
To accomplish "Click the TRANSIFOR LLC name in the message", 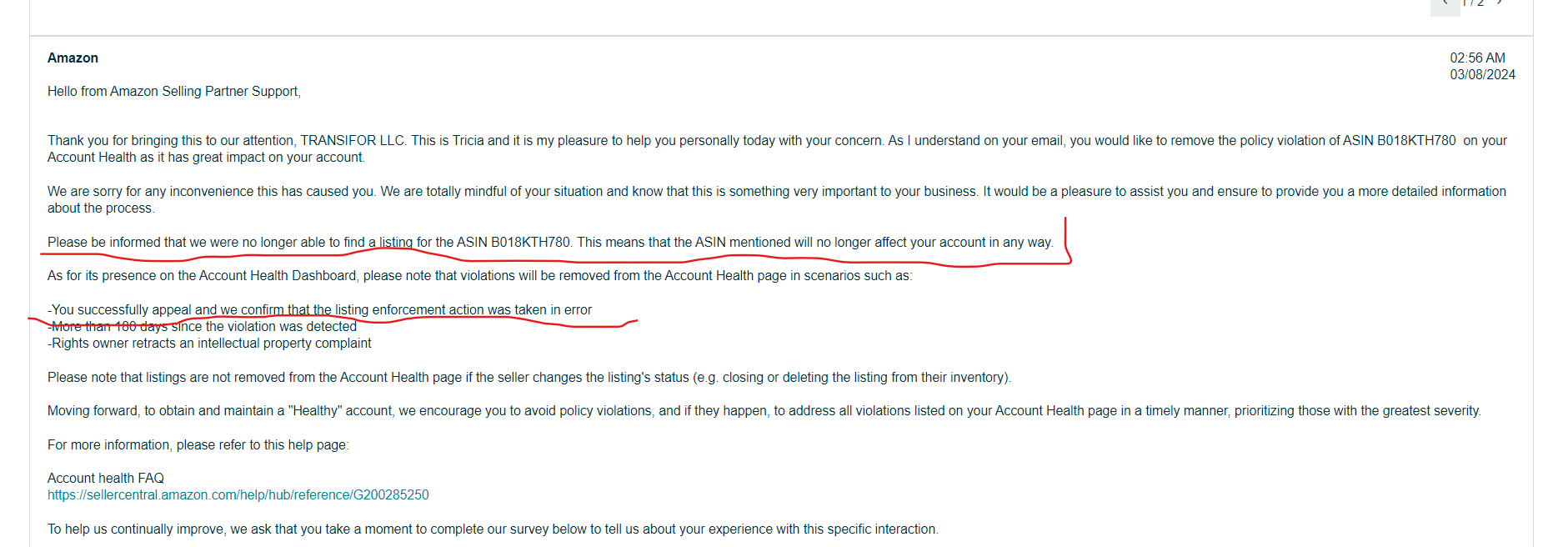I will 352,141.
